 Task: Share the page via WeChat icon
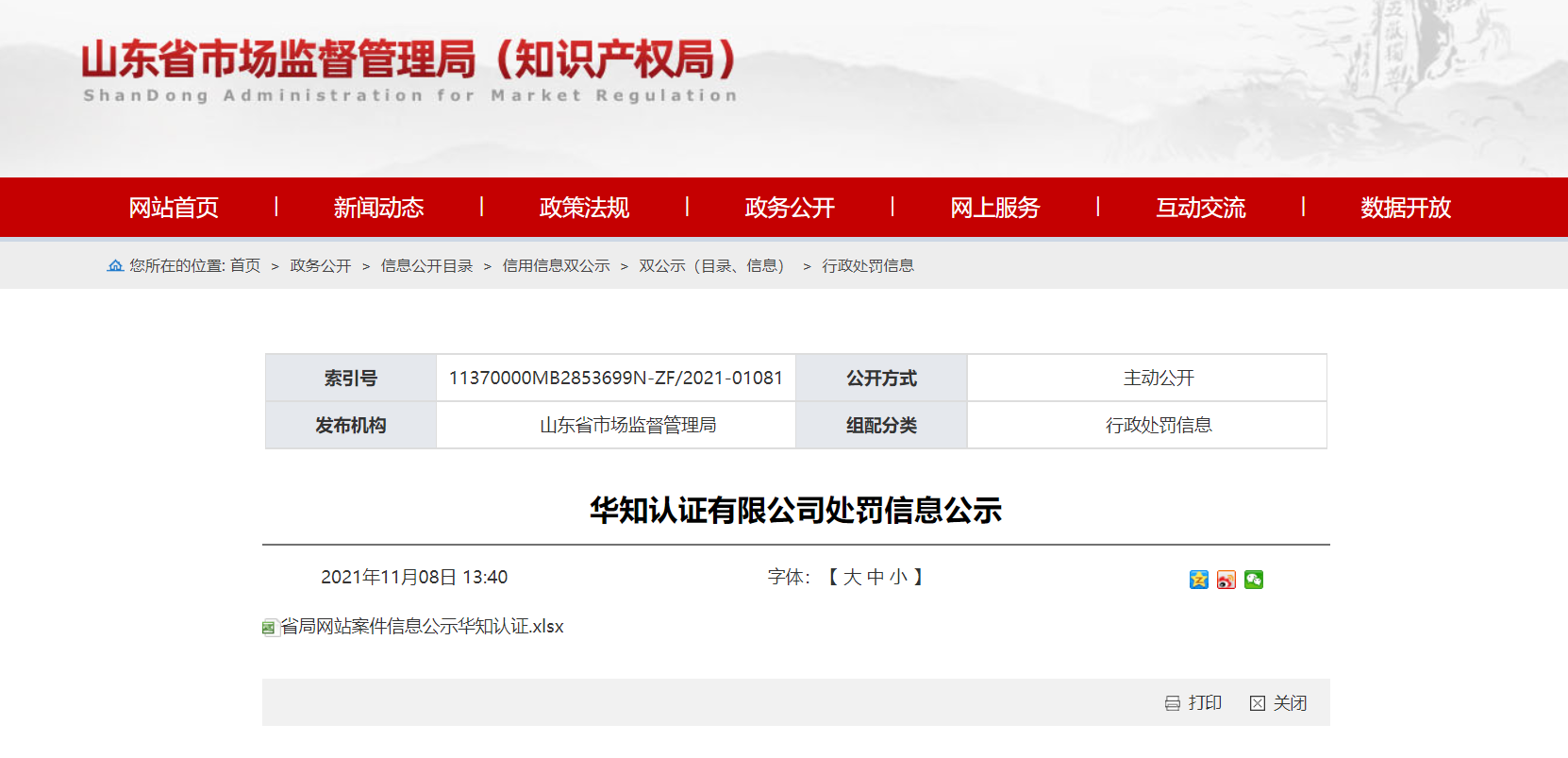pos(1253,580)
